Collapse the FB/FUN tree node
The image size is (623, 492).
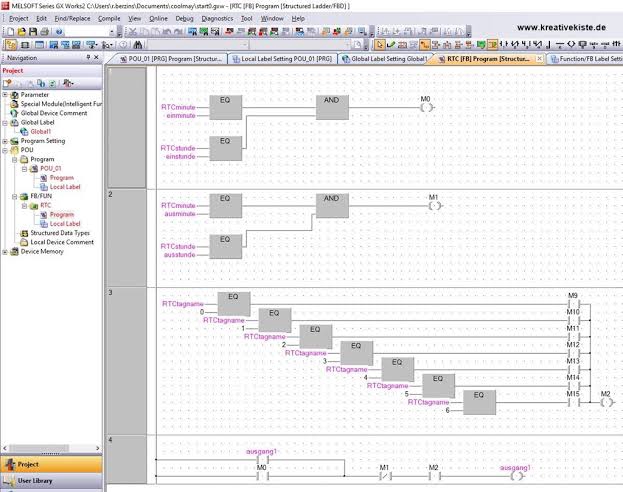pos(15,196)
